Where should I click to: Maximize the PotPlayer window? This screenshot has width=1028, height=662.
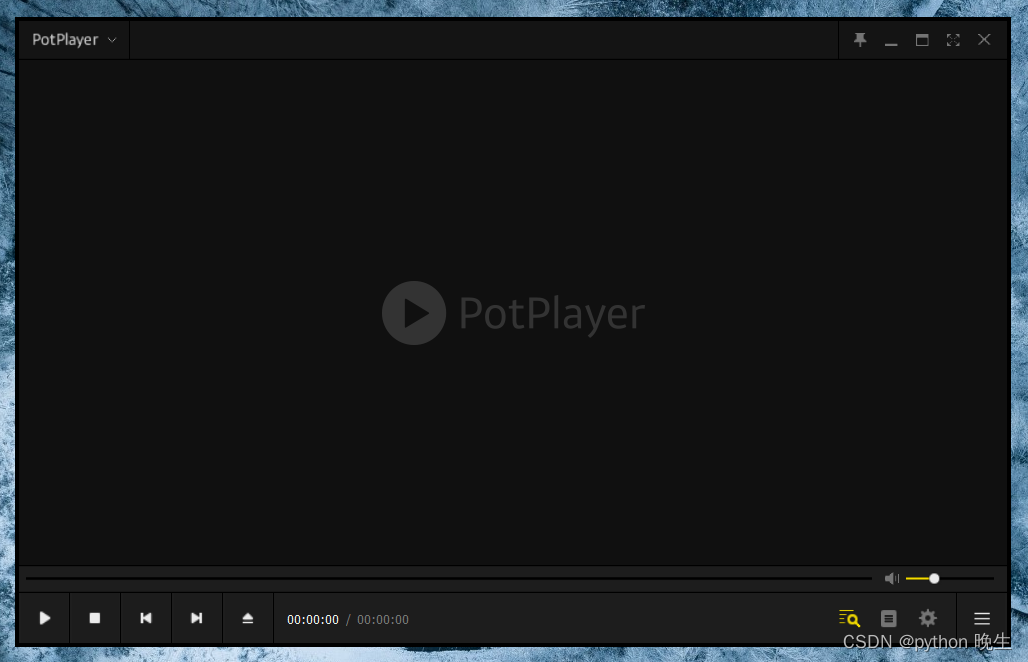(922, 40)
